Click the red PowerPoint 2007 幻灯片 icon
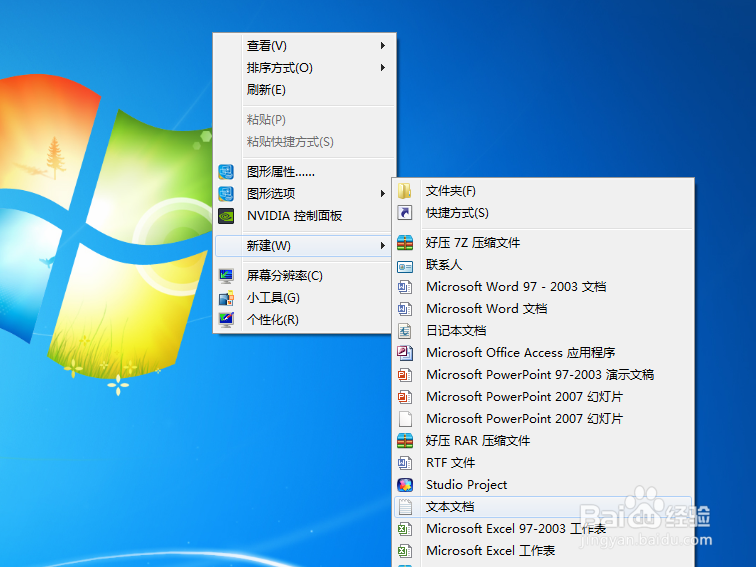The width and height of the screenshot is (756, 567). coord(405,397)
